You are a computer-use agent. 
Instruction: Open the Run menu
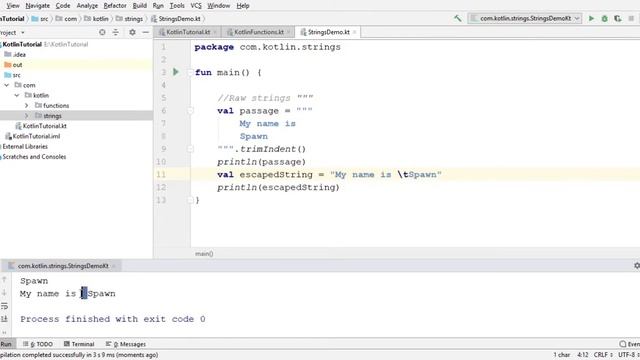click(x=158, y=6)
